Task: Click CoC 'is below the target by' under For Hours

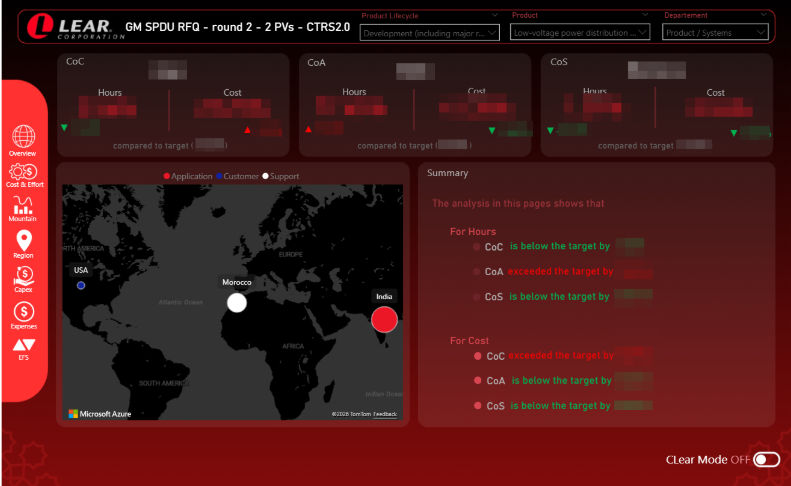Action: [560, 246]
